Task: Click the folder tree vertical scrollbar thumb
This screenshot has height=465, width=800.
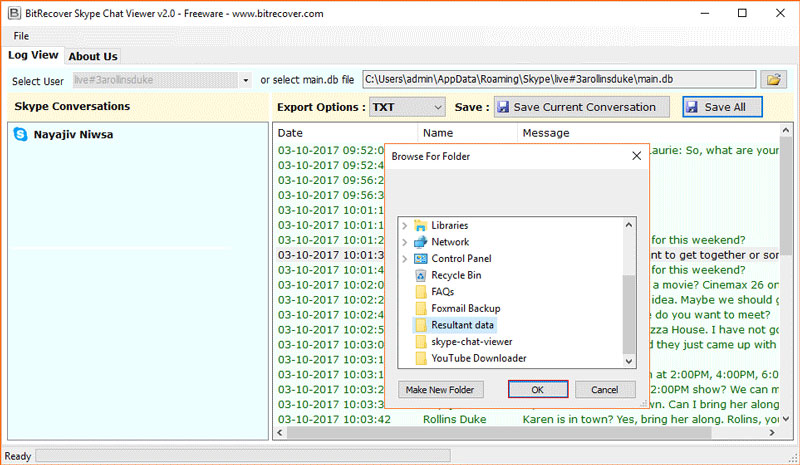Action: [x=629, y=314]
